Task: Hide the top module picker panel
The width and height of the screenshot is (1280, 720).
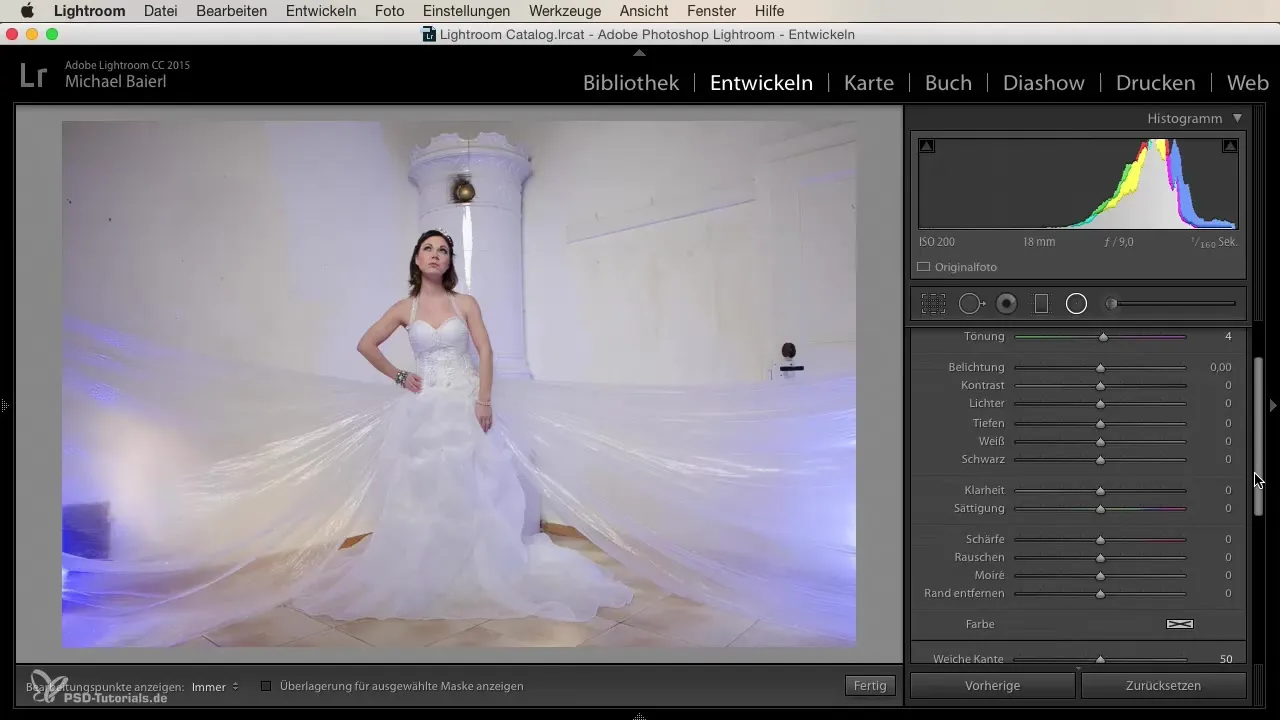Action: 640,51
